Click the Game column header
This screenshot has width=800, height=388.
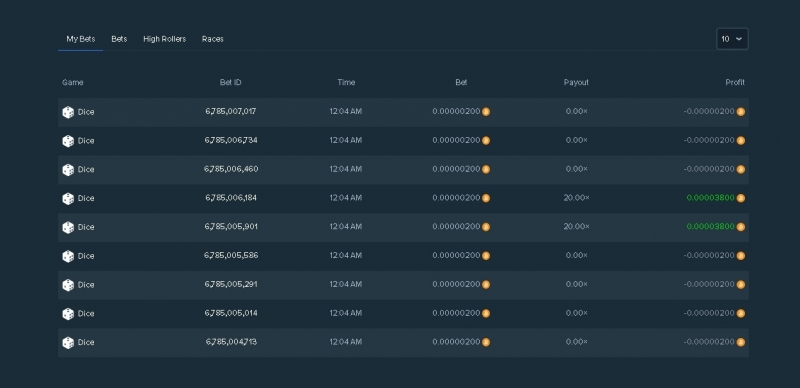click(x=72, y=83)
